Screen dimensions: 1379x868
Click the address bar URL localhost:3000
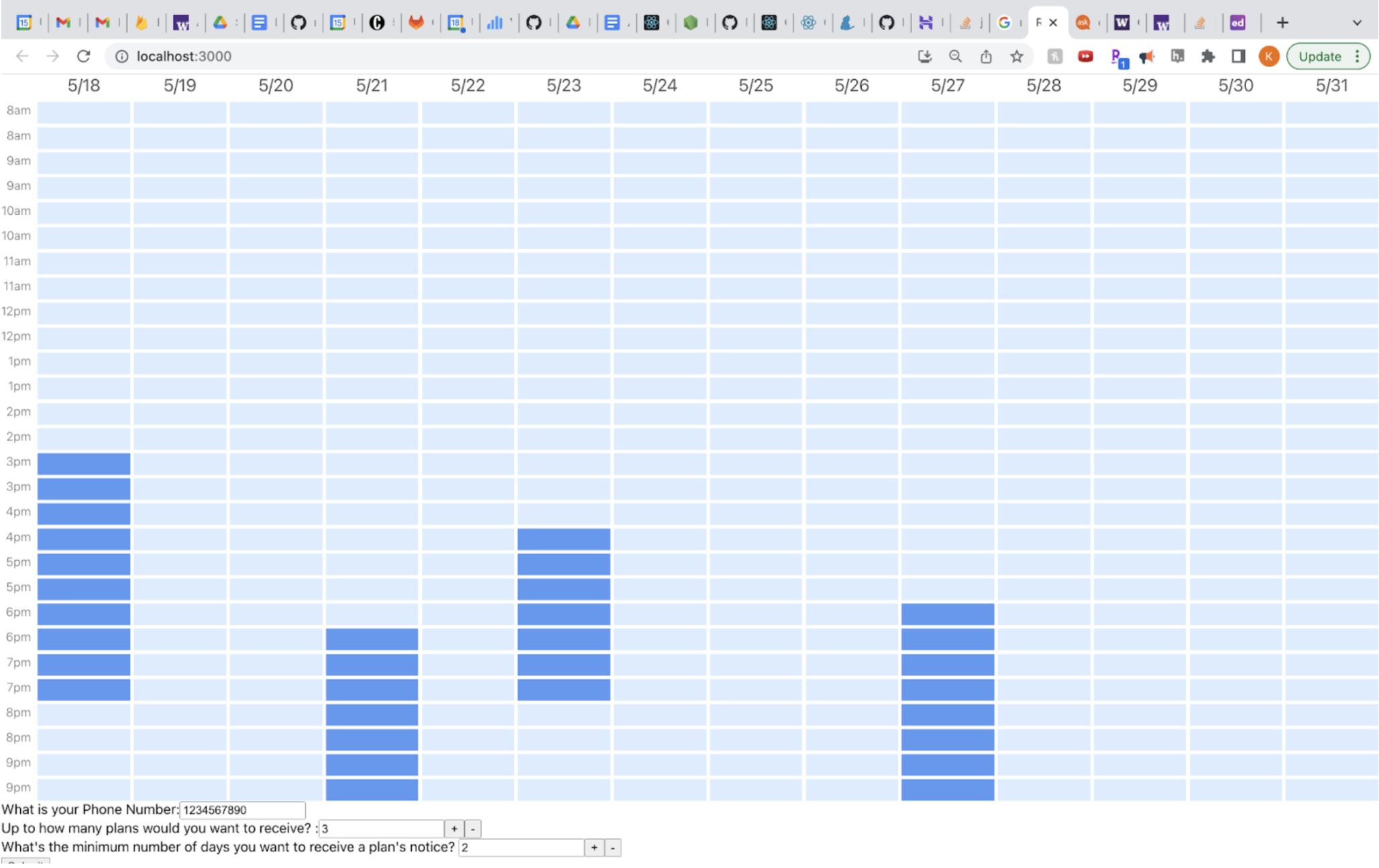(184, 56)
